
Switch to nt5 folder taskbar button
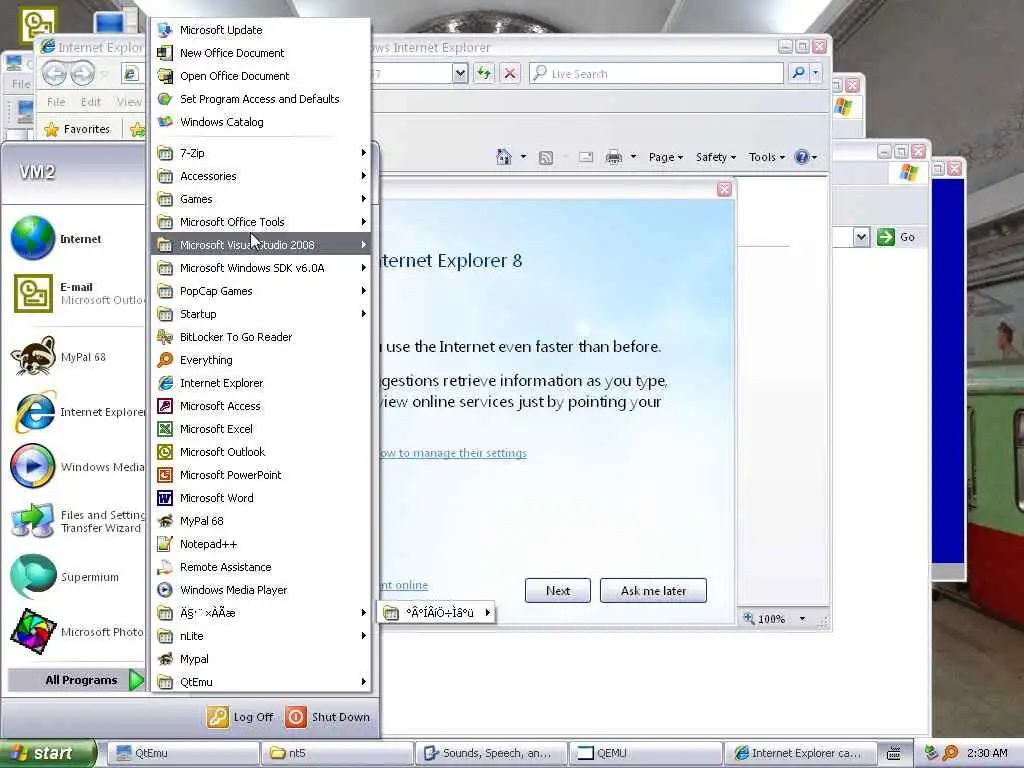[337, 753]
